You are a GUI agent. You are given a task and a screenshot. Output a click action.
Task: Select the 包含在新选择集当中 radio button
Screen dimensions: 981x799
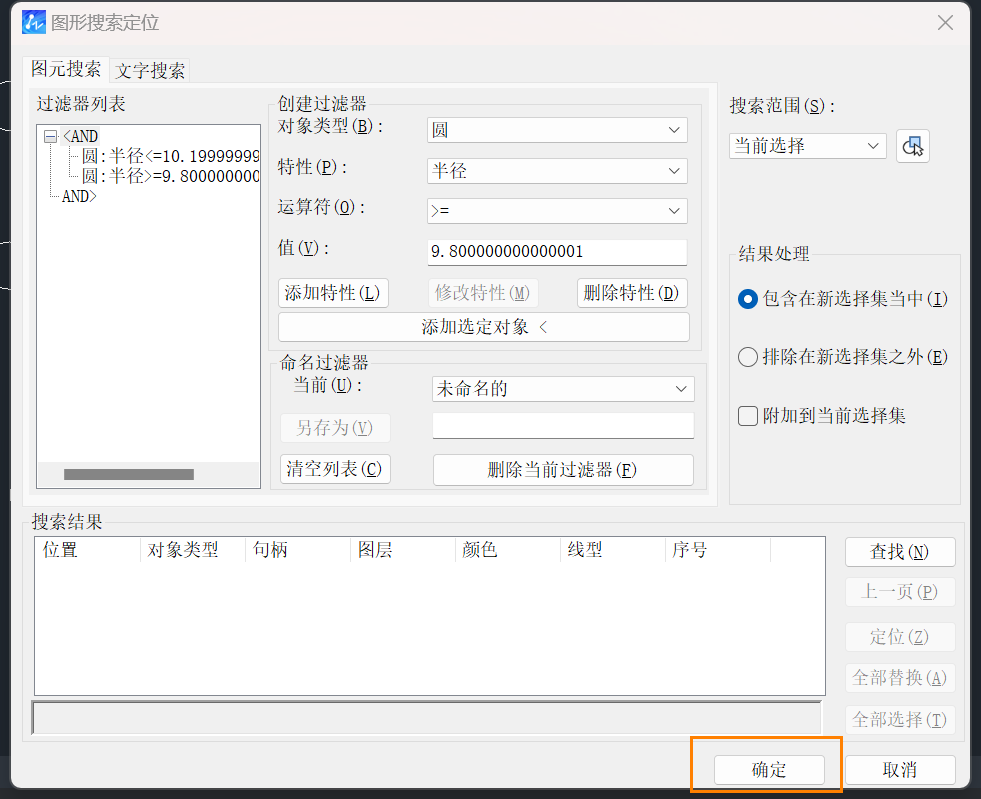(x=748, y=299)
